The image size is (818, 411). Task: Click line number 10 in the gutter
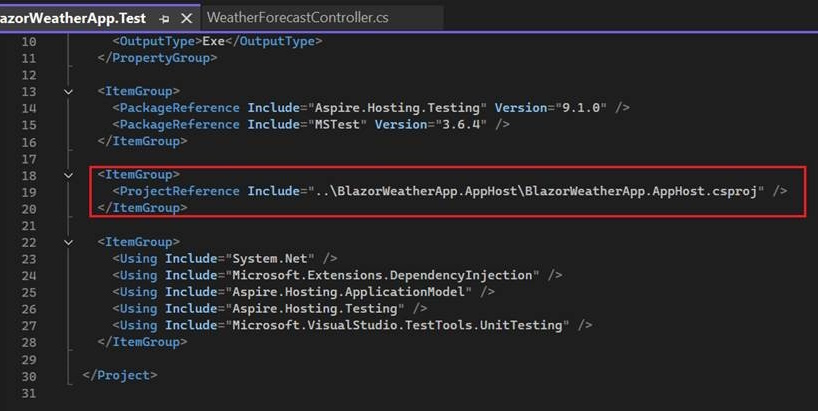[28, 41]
